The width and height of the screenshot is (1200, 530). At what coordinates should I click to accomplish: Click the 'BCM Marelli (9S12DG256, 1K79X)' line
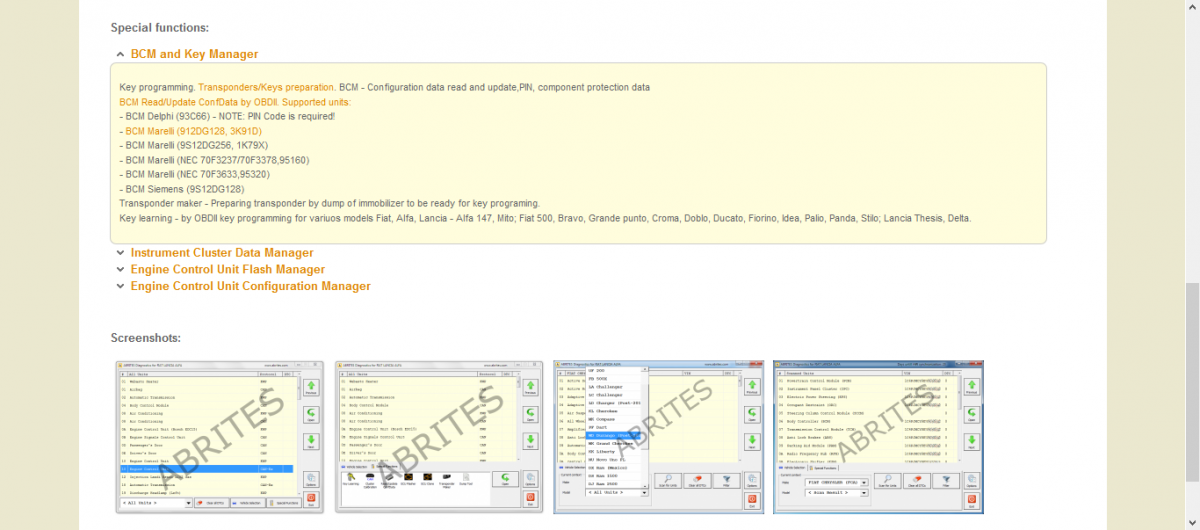pyautogui.click(x=193, y=146)
